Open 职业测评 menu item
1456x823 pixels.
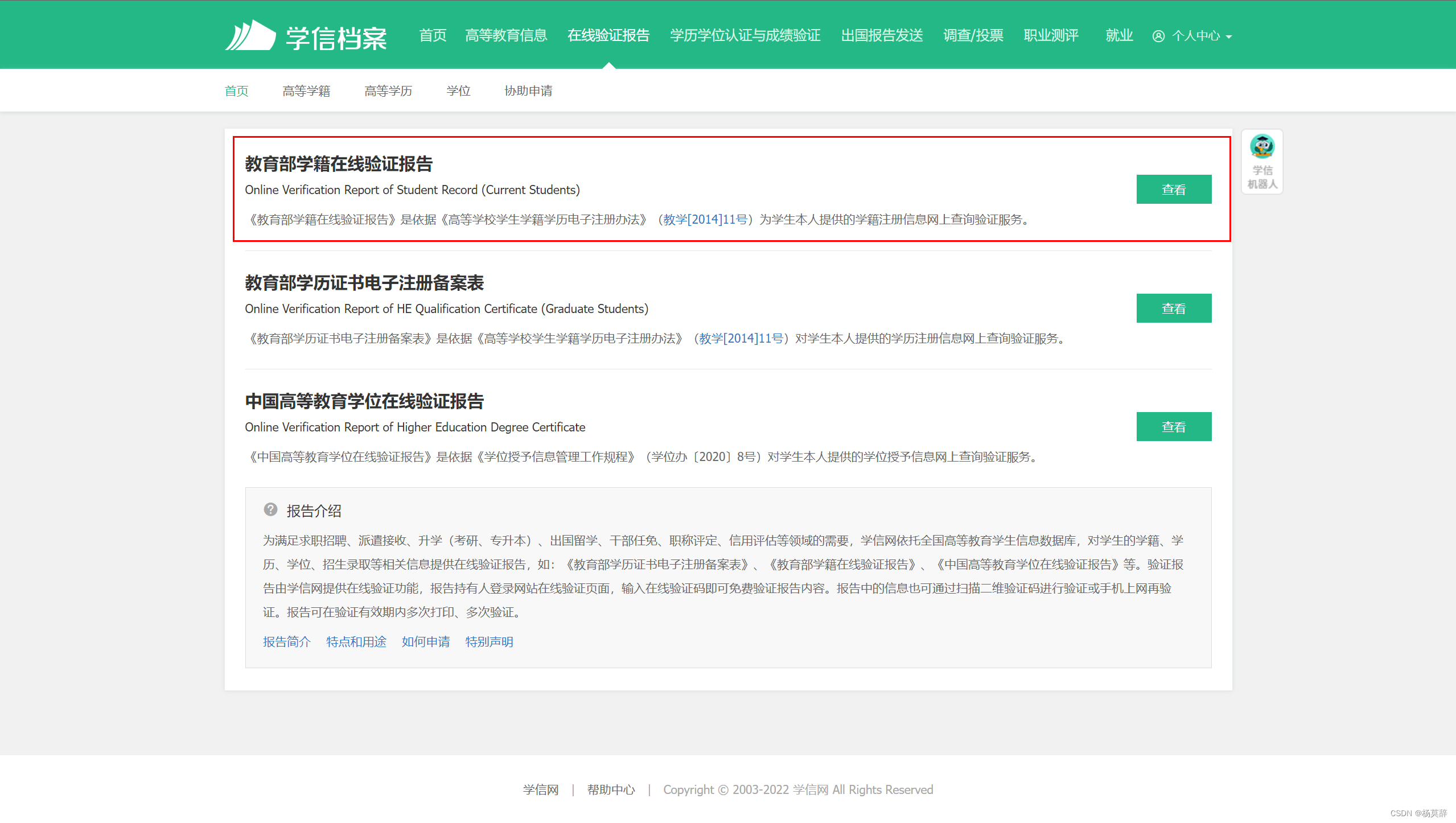1051,35
